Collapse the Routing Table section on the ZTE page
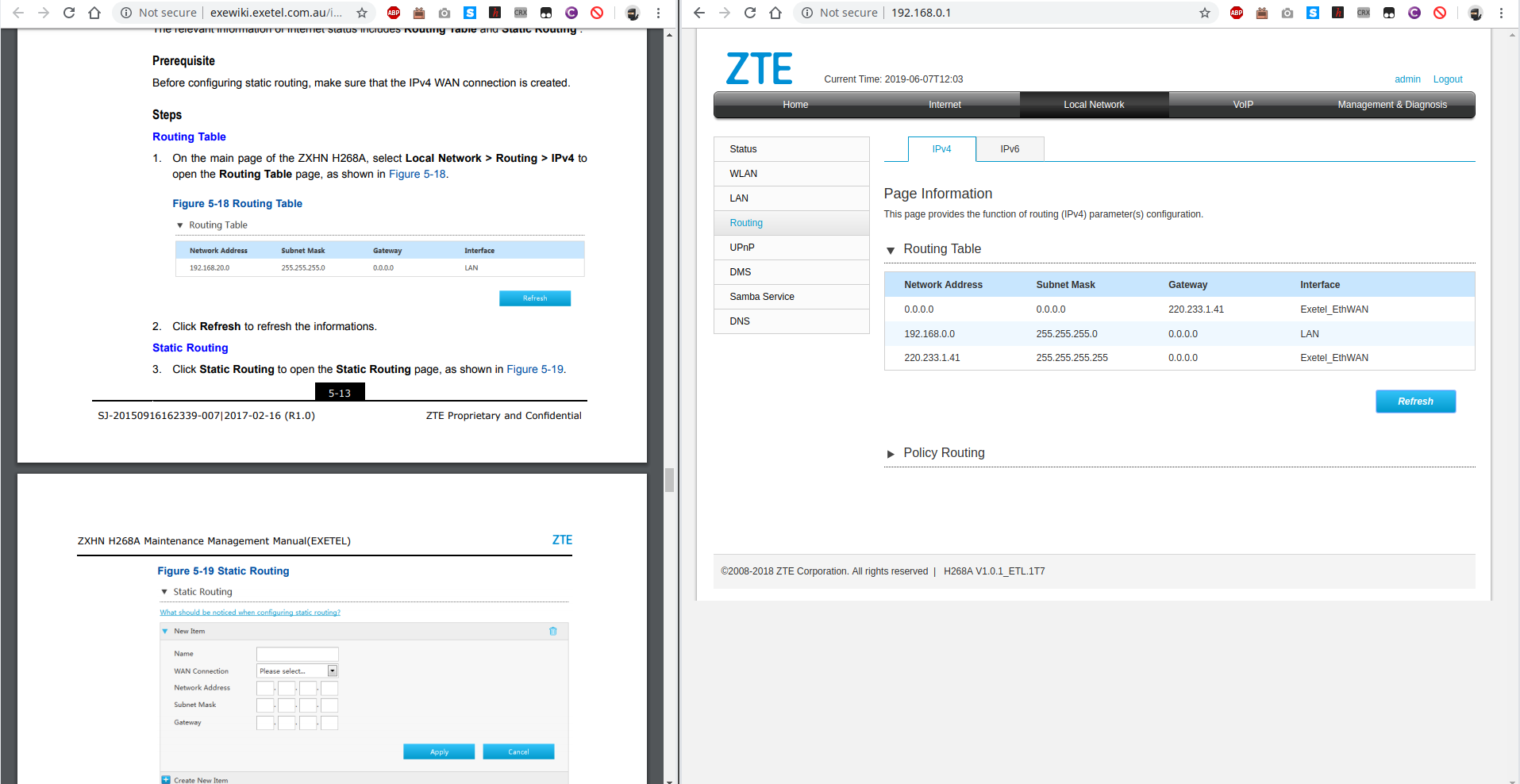The image size is (1520, 784). pos(891,251)
